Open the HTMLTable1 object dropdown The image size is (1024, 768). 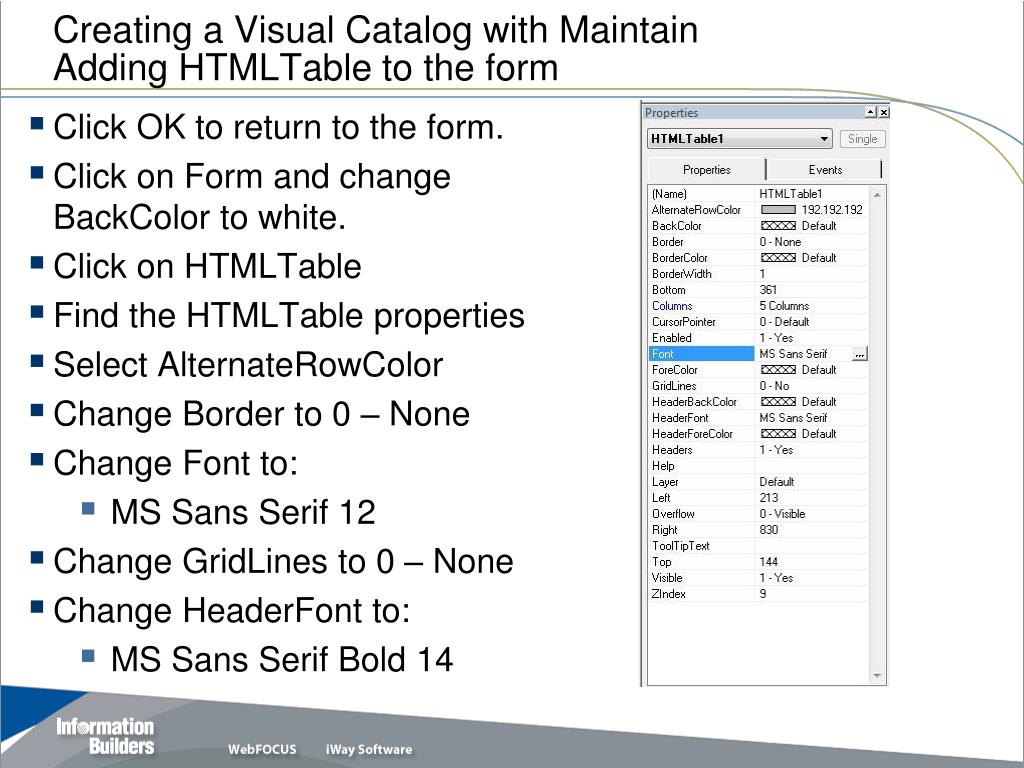point(824,139)
